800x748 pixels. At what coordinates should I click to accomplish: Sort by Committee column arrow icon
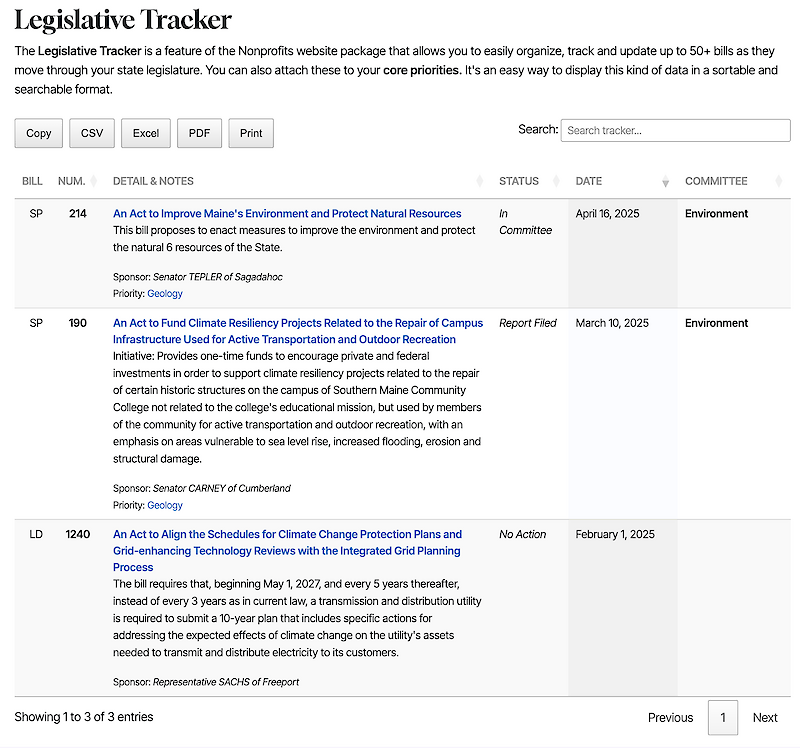(779, 181)
